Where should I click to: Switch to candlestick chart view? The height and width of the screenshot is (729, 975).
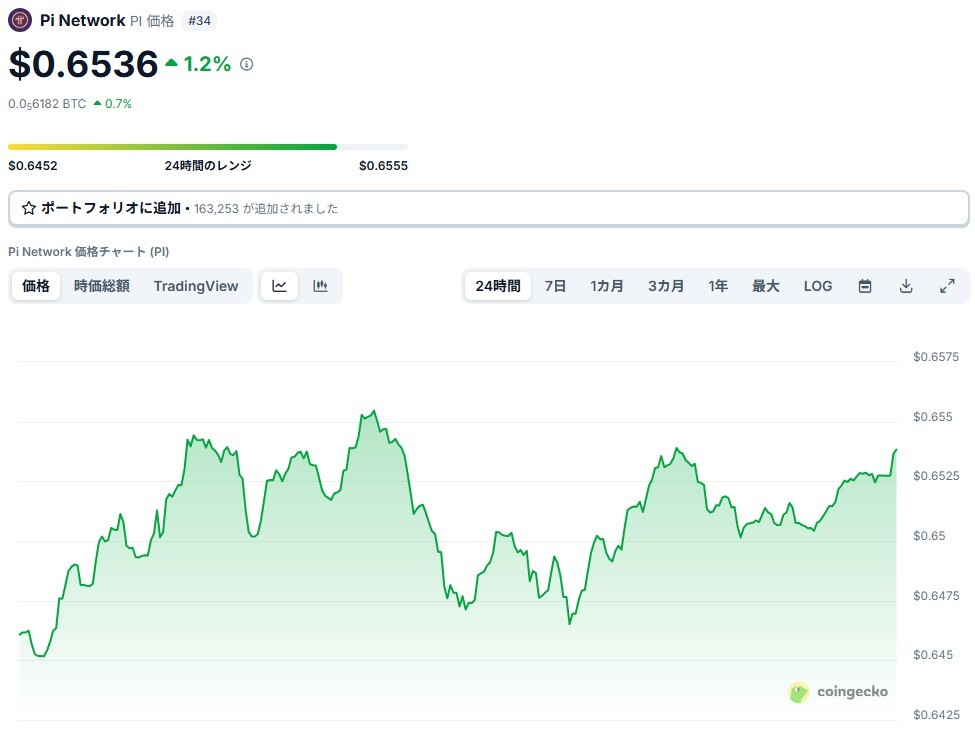[320, 286]
